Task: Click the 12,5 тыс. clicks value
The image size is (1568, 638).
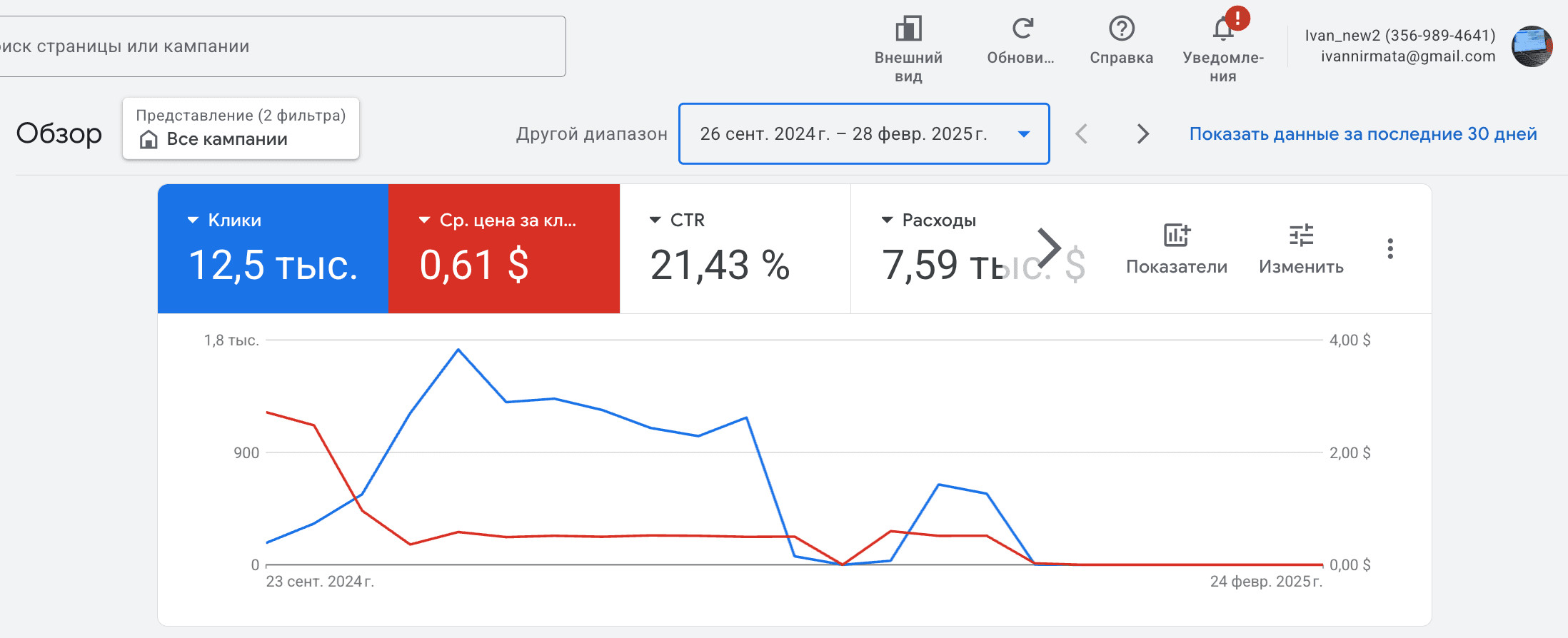Action: click(x=273, y=265)
